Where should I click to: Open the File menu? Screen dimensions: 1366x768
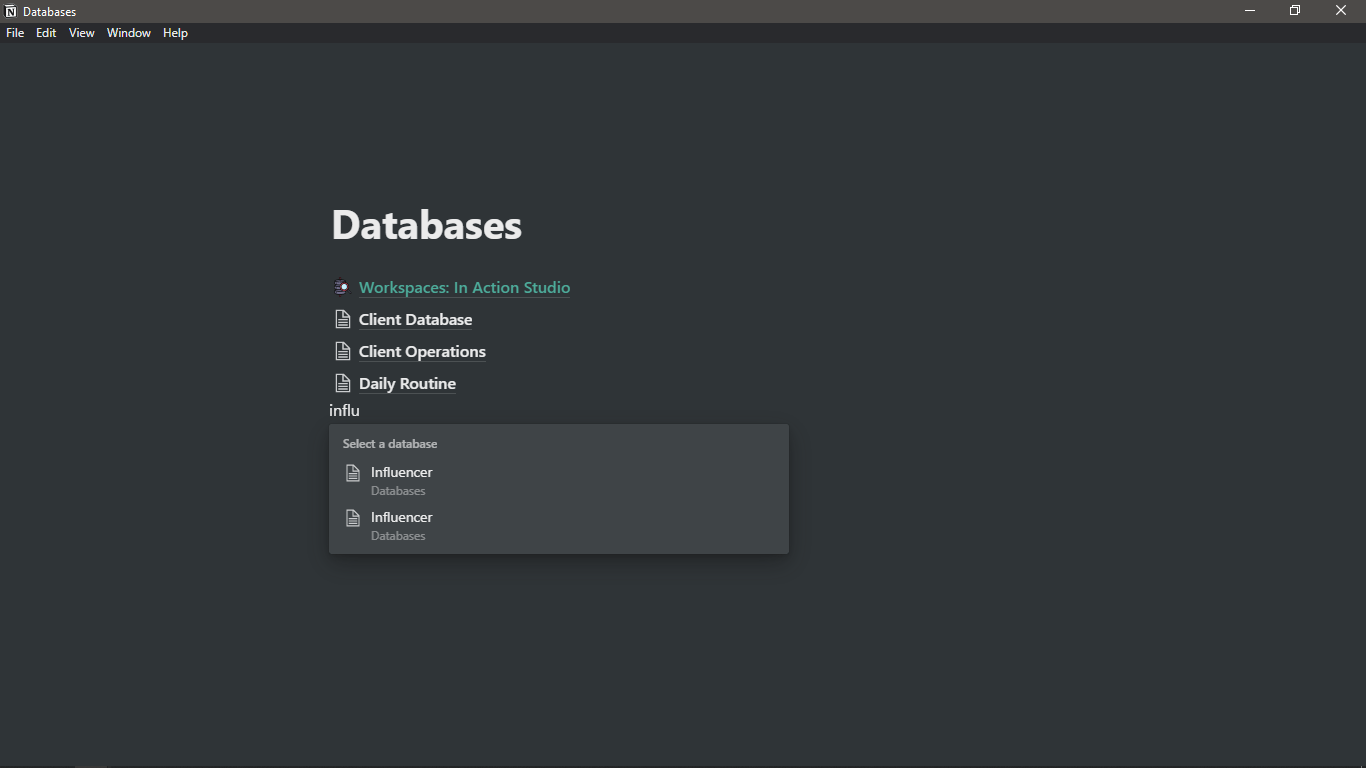(15, 33)
